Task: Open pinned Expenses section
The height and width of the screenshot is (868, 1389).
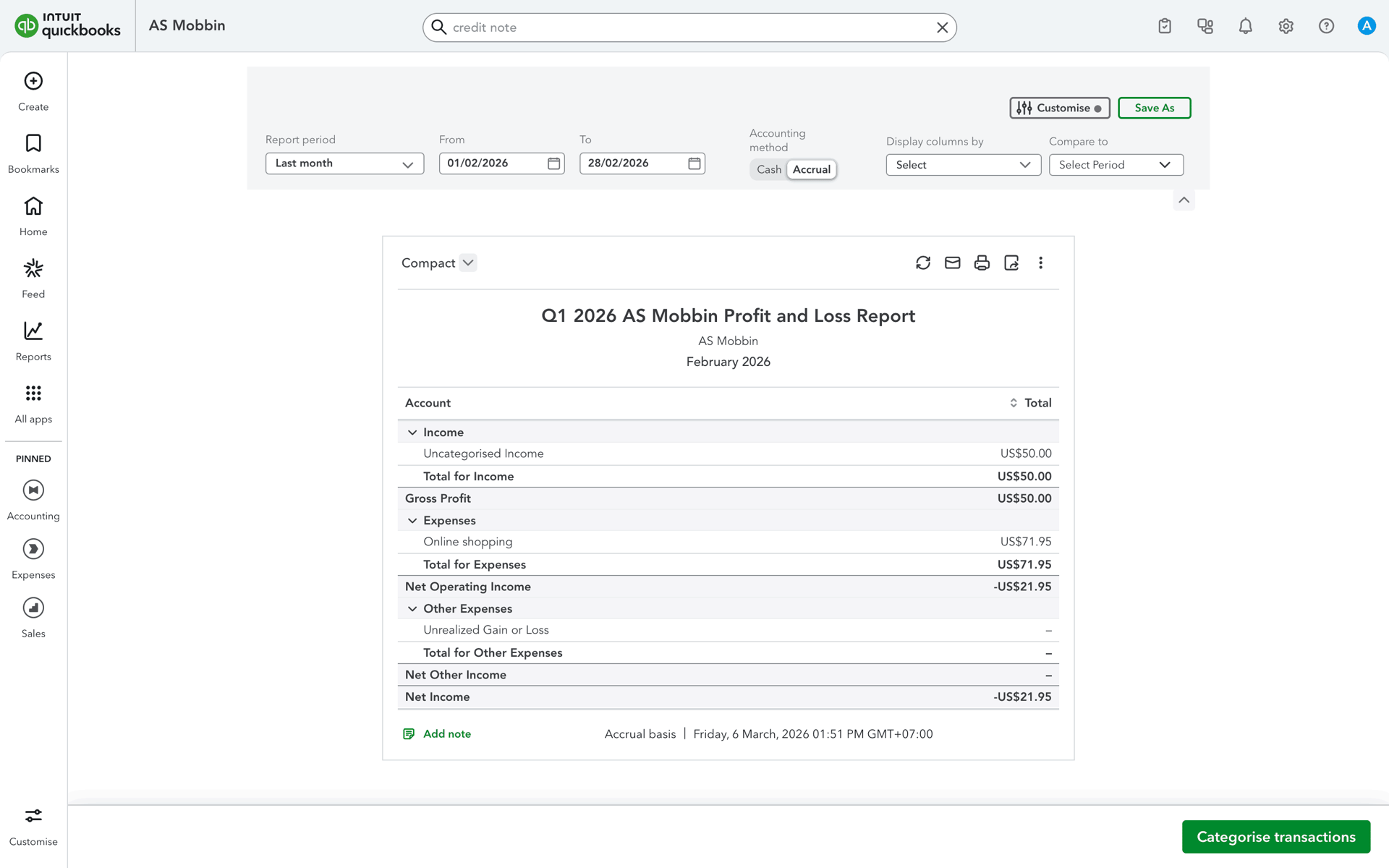Action: coord(33,558)
